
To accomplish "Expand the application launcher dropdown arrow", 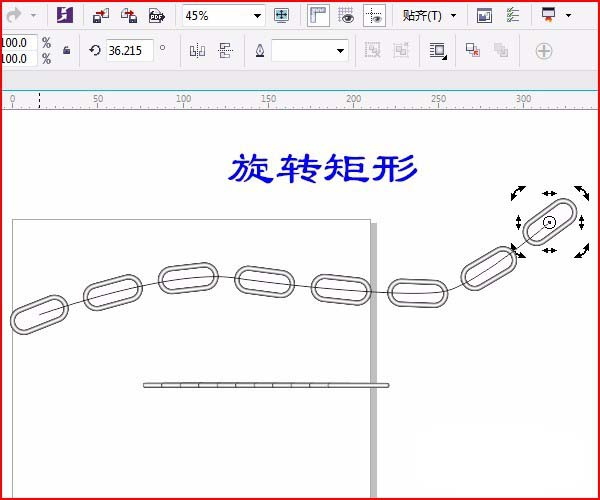I will pos(569,15).
